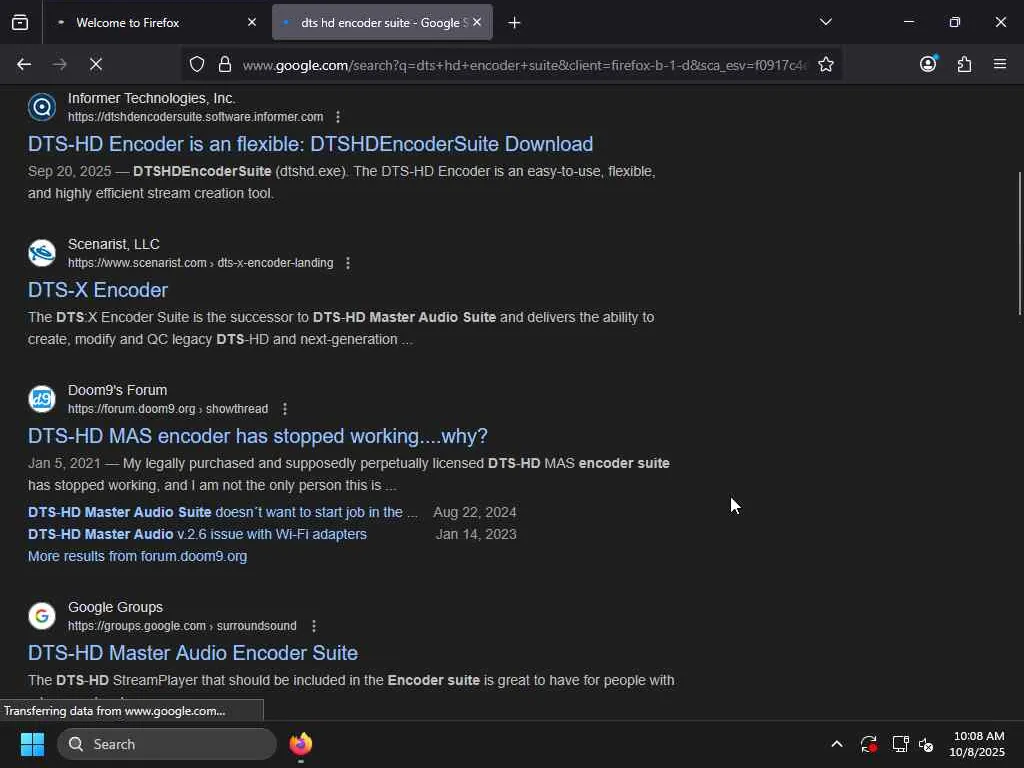Open a new tab with plus button
This screenshot has width=1024, height=768.
[x=515, y=23]
